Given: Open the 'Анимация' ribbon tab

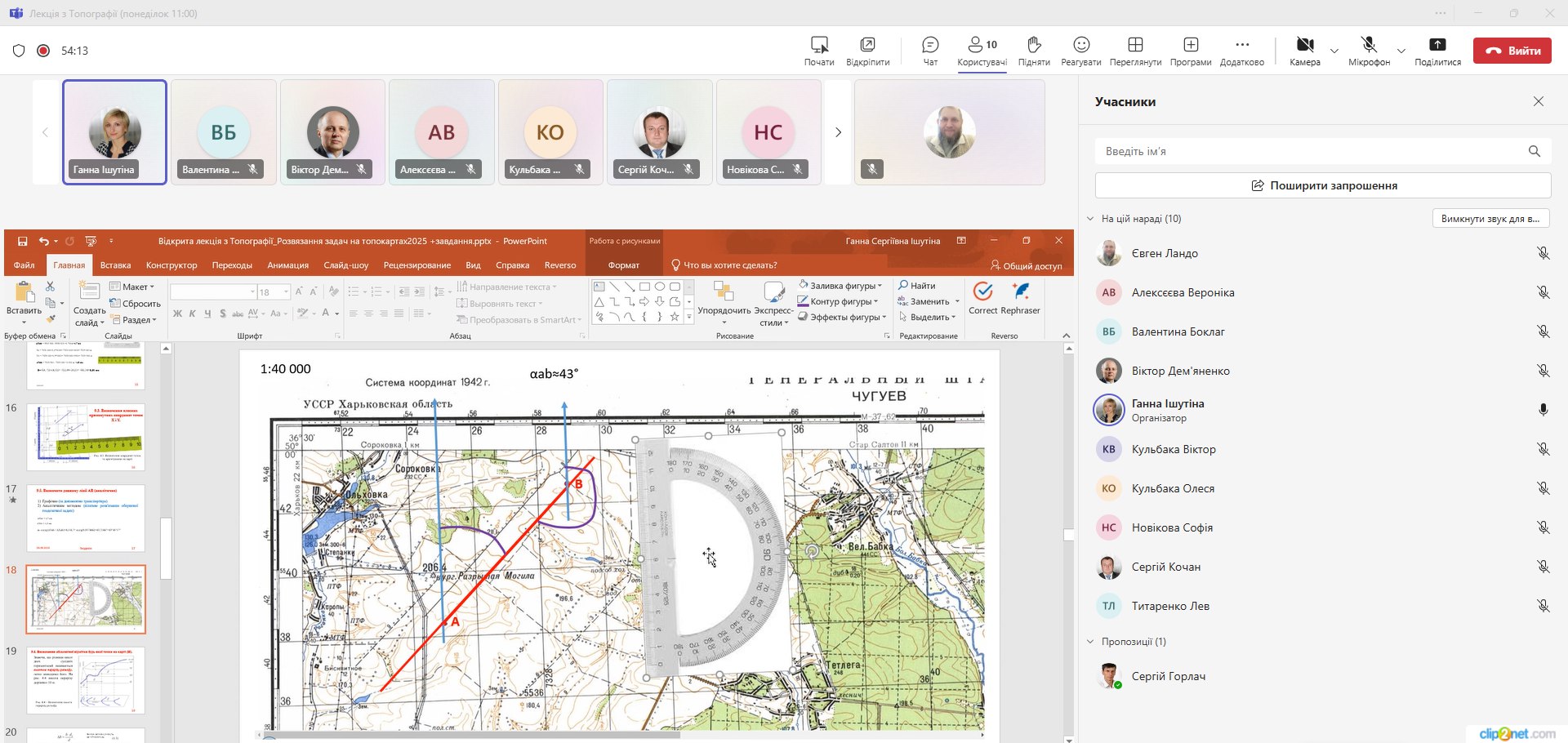Looking at the screenshot, I should click(x=287, y=265).
